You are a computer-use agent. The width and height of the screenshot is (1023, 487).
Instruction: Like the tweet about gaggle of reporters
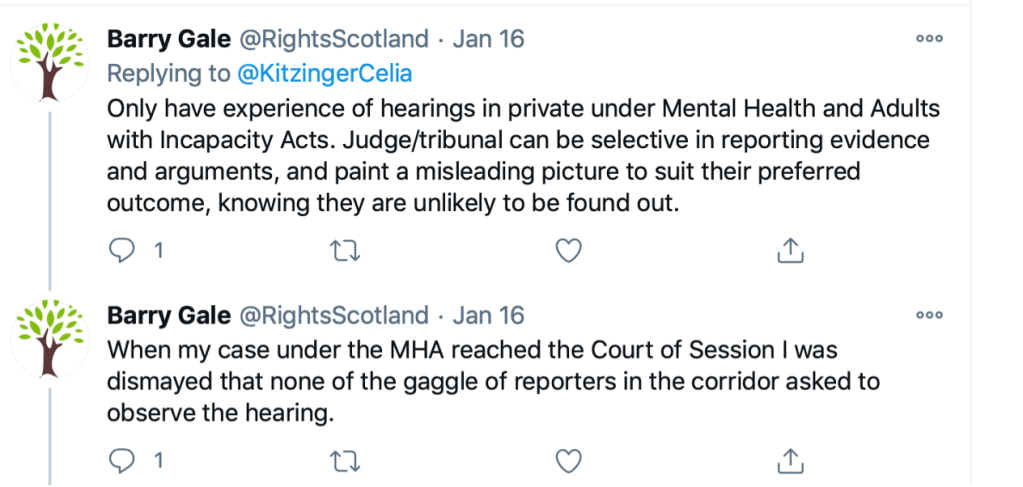[568, 460]
